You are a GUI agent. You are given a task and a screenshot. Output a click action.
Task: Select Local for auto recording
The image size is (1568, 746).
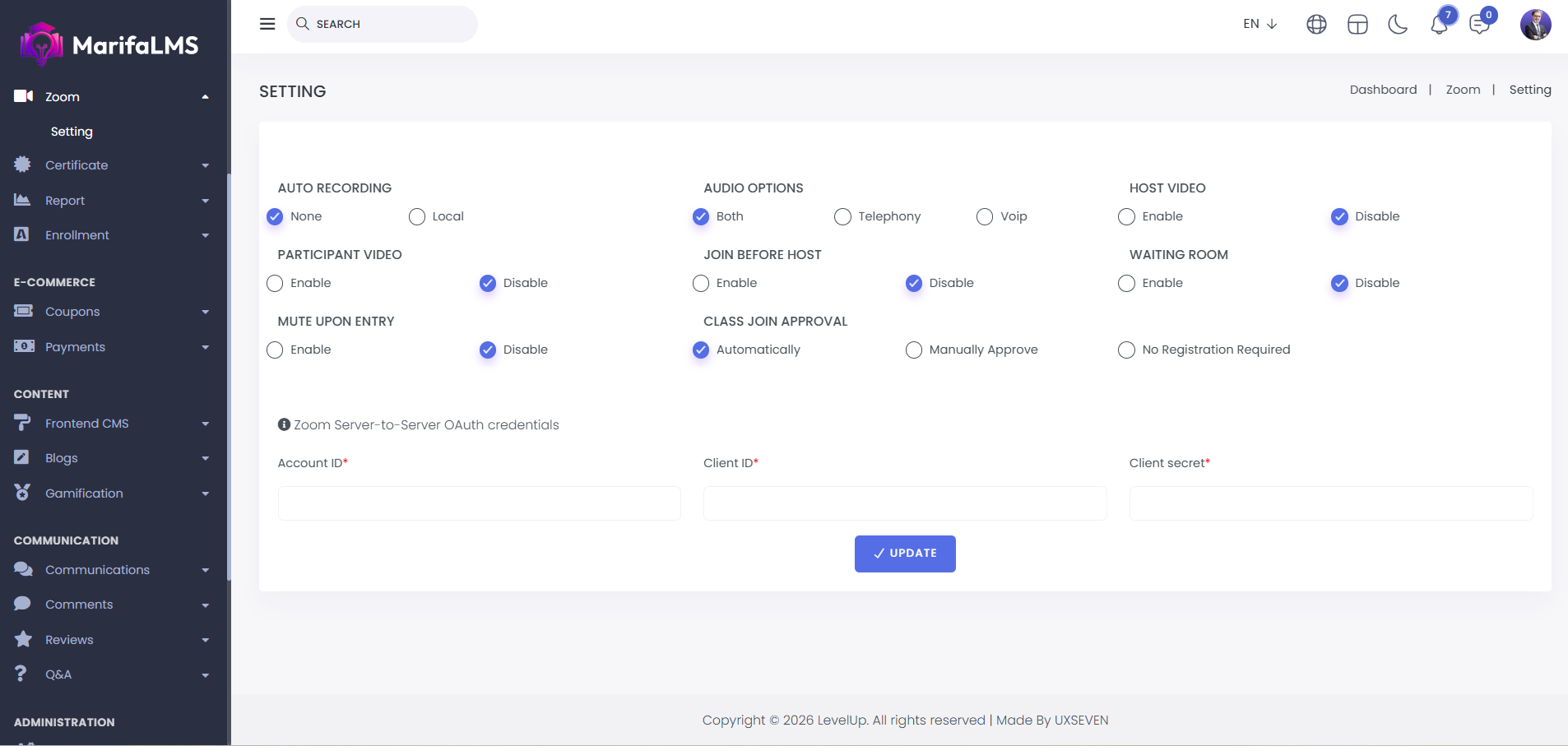[417, 216]
